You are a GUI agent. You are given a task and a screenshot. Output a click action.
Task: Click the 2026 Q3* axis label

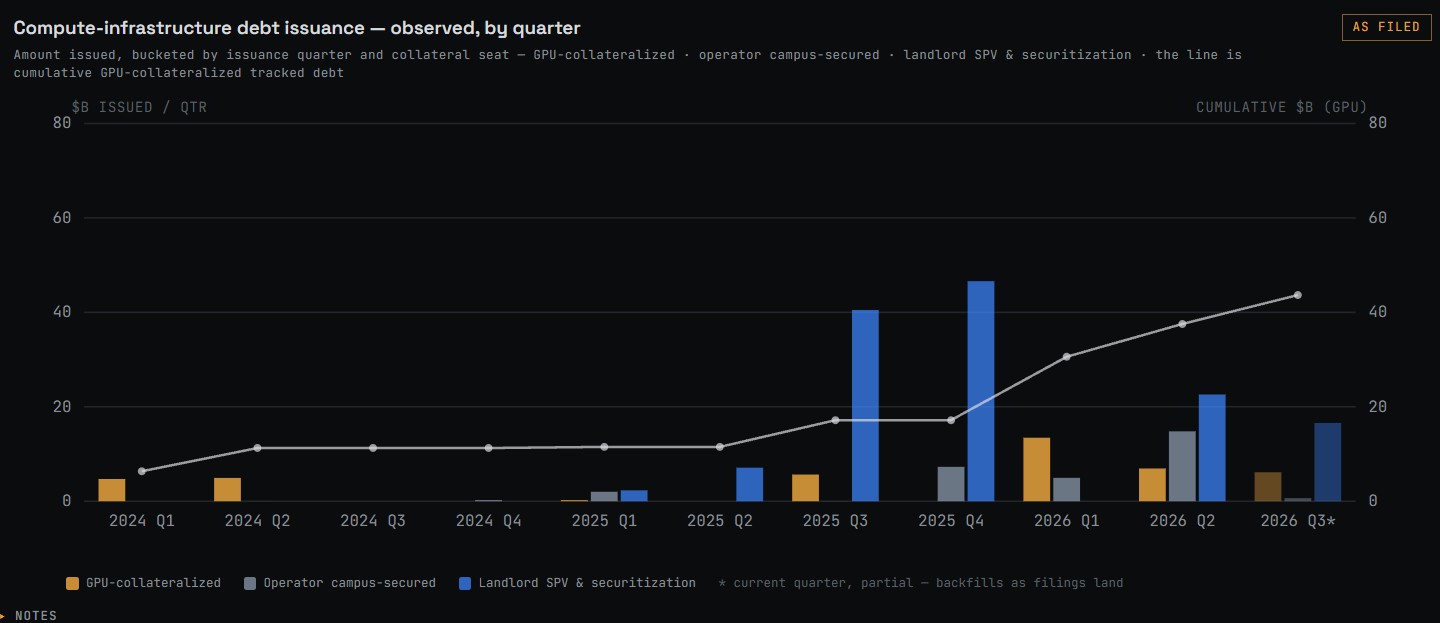(x=1298, y=521)
